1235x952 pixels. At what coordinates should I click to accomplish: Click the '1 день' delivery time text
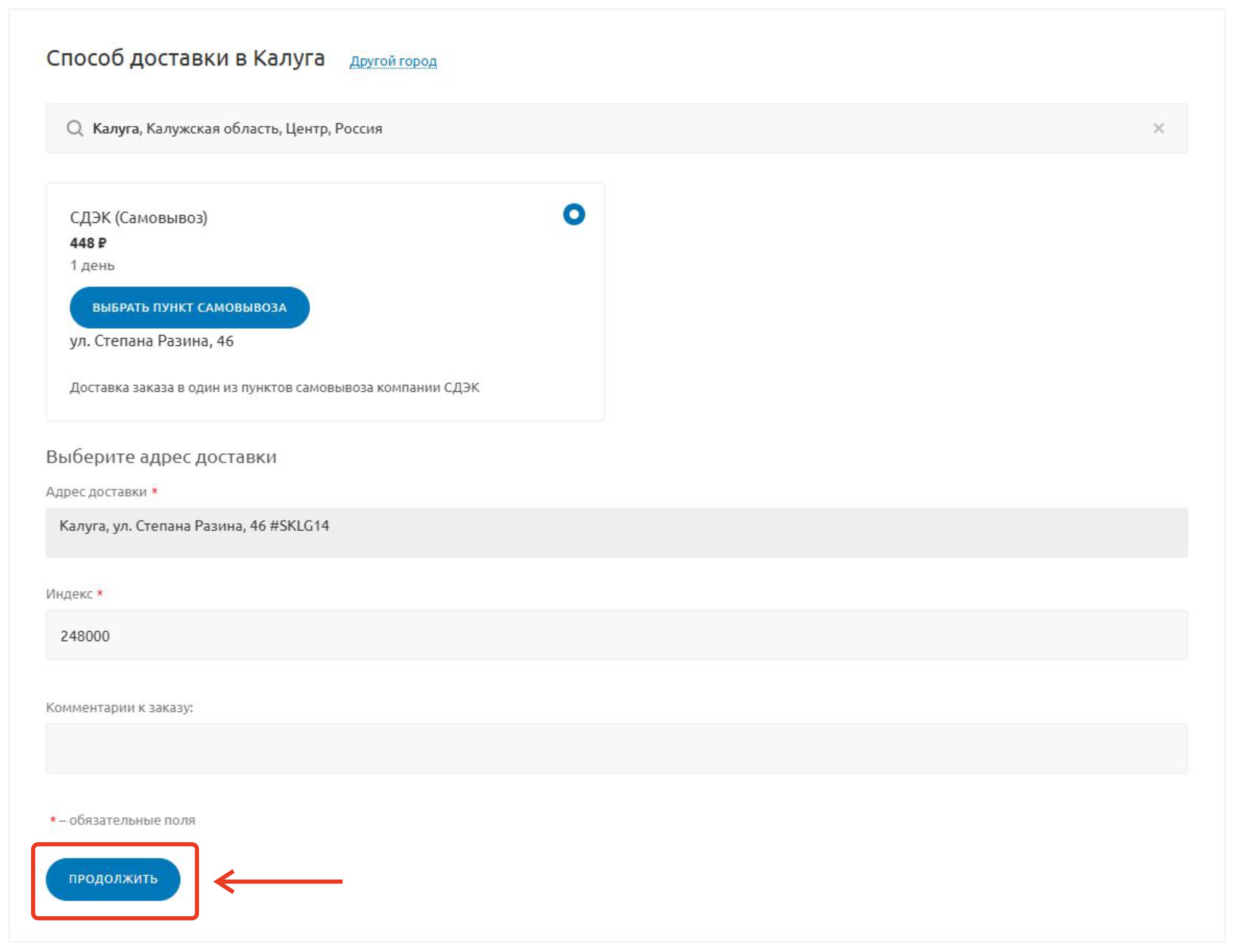92,266
